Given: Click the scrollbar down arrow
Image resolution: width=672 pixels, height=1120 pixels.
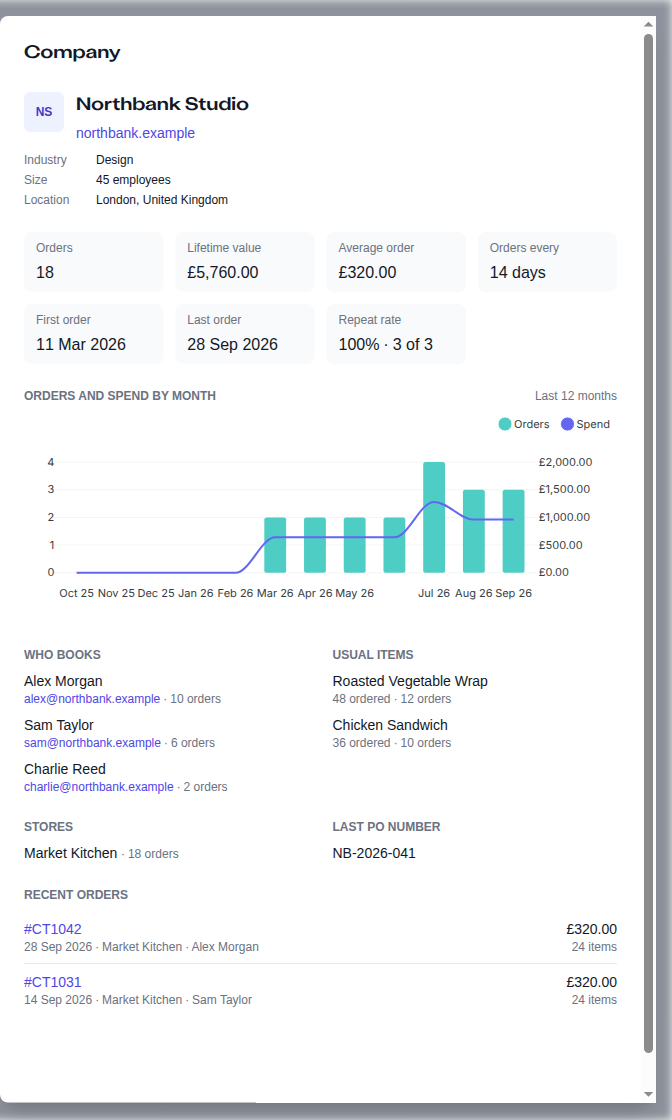Looking at the screenshot, I should [x=648, y=1094].
